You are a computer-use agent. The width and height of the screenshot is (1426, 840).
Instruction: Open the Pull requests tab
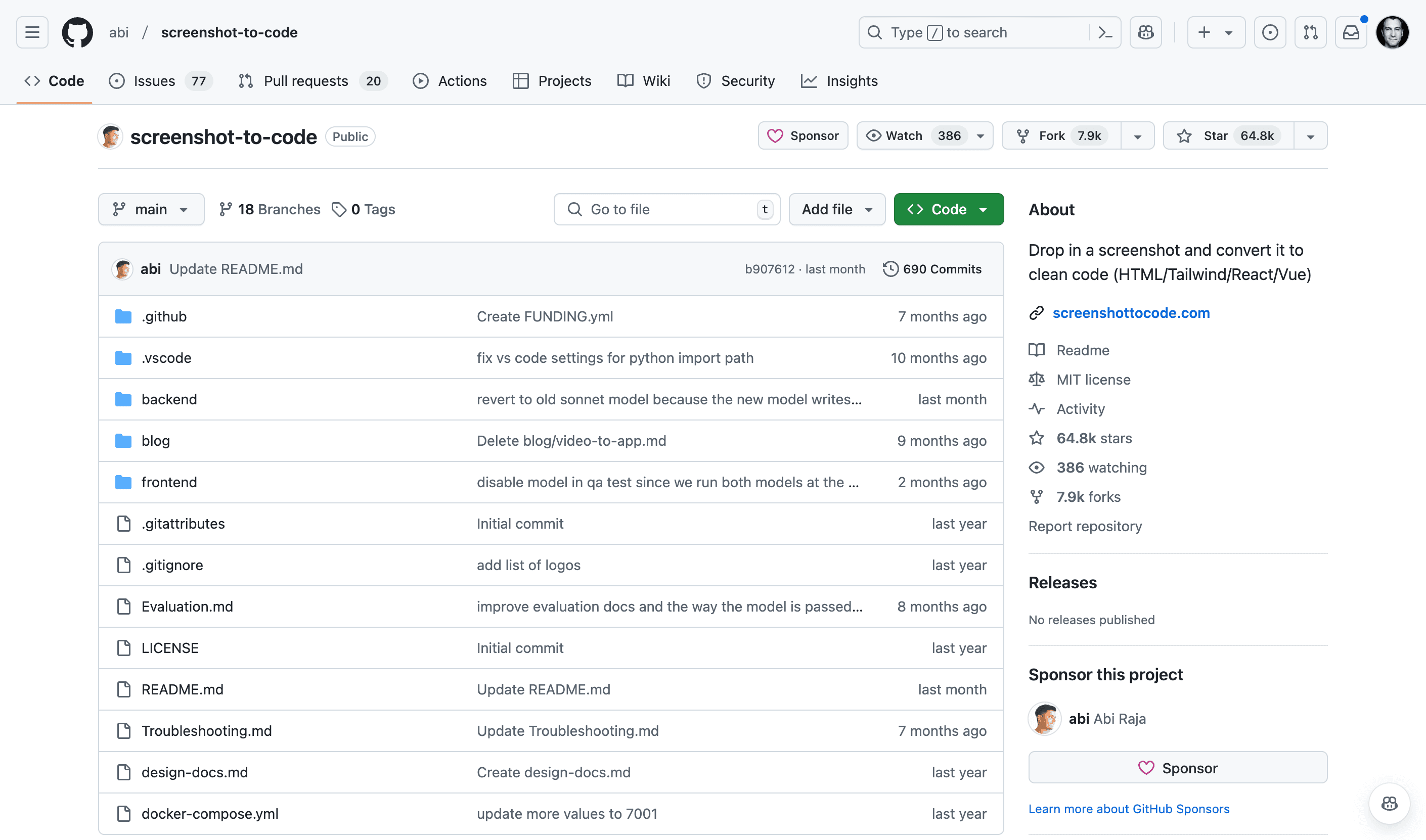(x=313, y=81)
